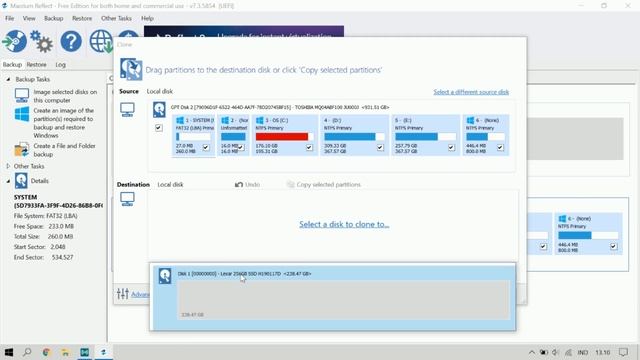Toggle checkbox for partition 6 (None) in Clone dialog
The height and width of the screenshot is (360, 640).
pos(500,147)
